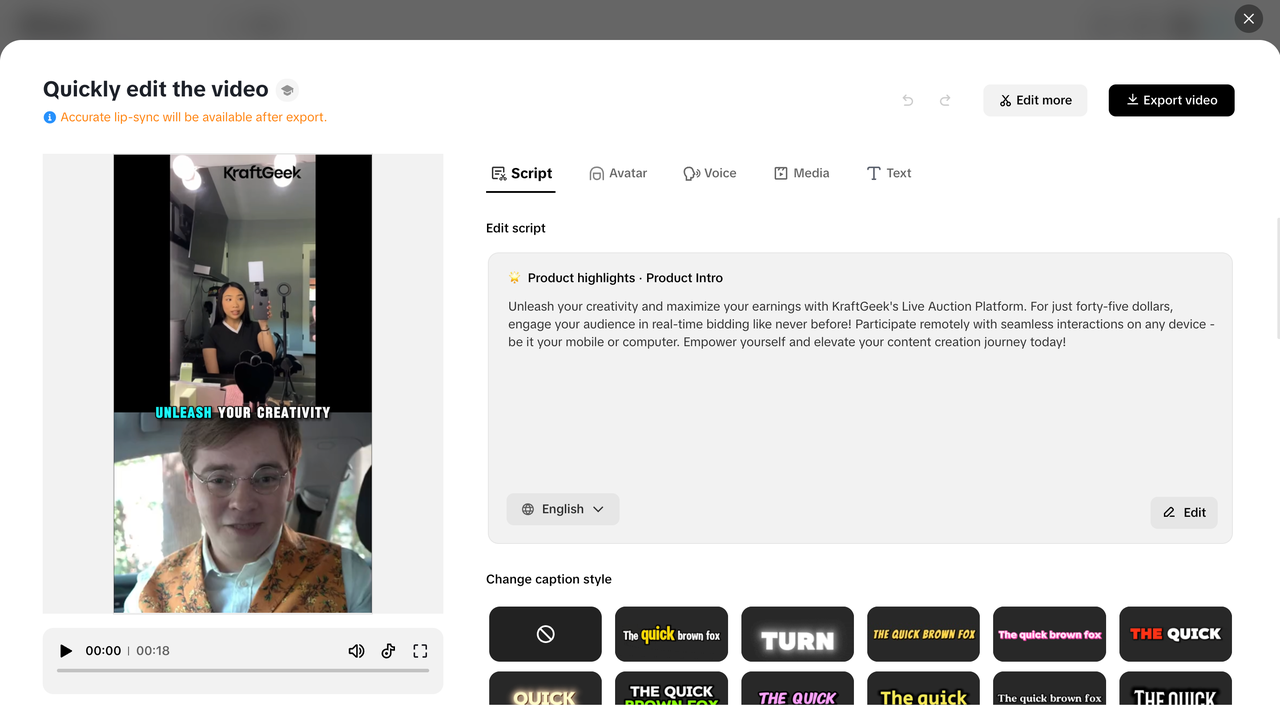Click the Edit more button
Image resolution: width=1280 pixels, height=711 pixels.
click(1035, 100)
